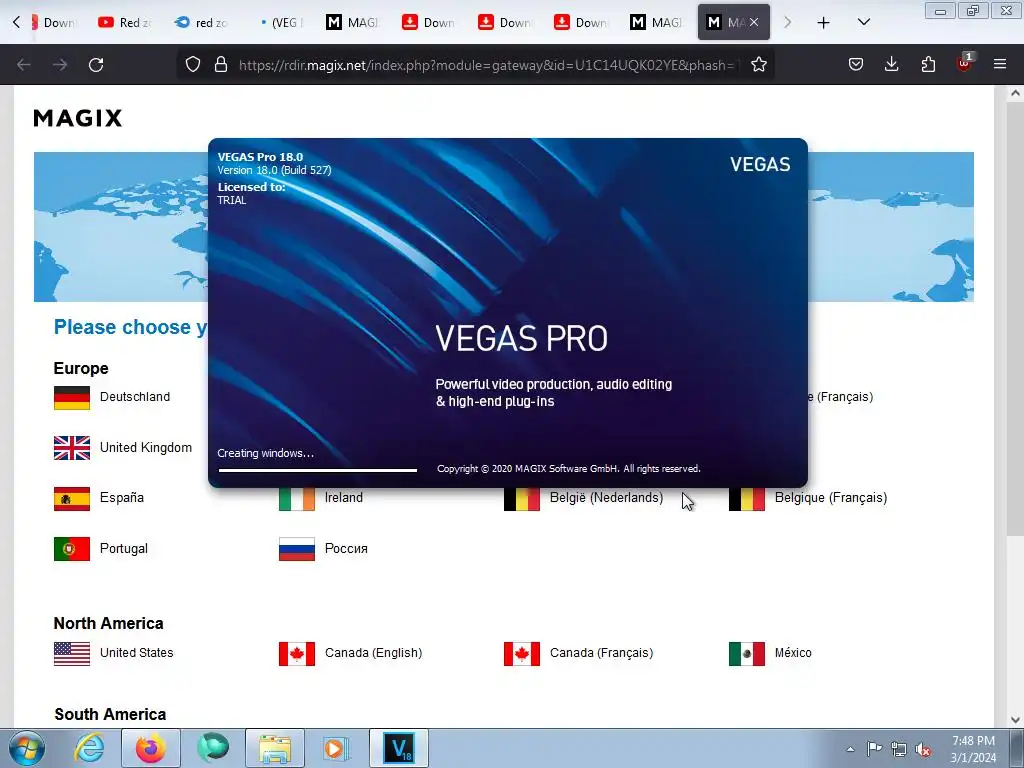Click the Spanish flag icon
Image resolution: width=1024 pixels, height=768 pixels.
pyautogui.click(x=72, y=499)
